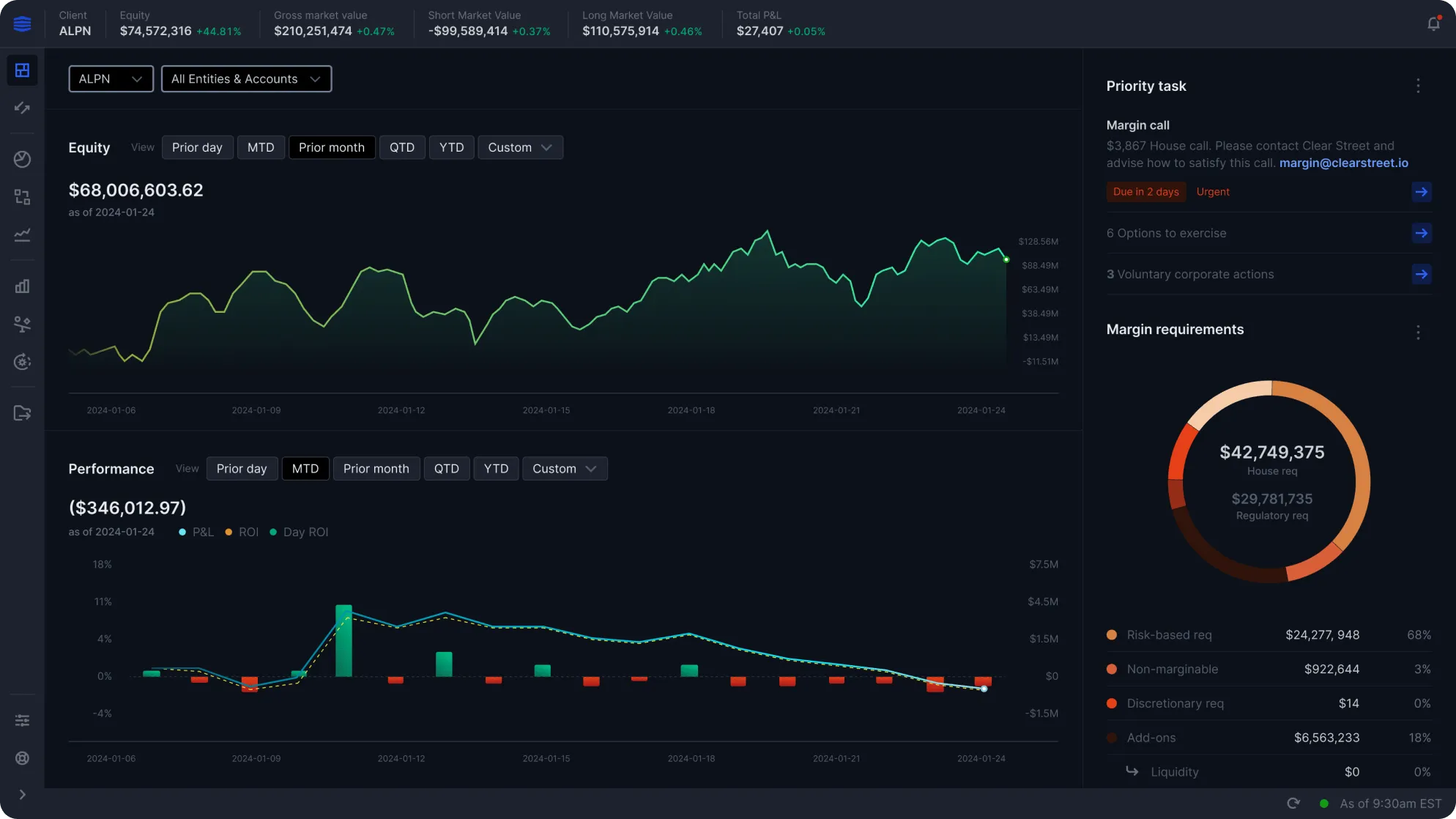Screen dimensions: 1456x819
Task: Open Custom range dropdown in Equity section
Action: coord(520,147)
